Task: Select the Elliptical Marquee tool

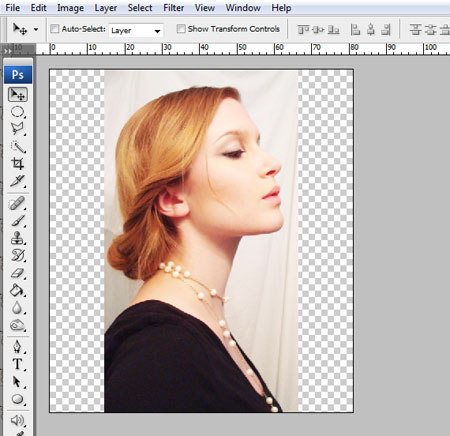Action: click(18, 112)
